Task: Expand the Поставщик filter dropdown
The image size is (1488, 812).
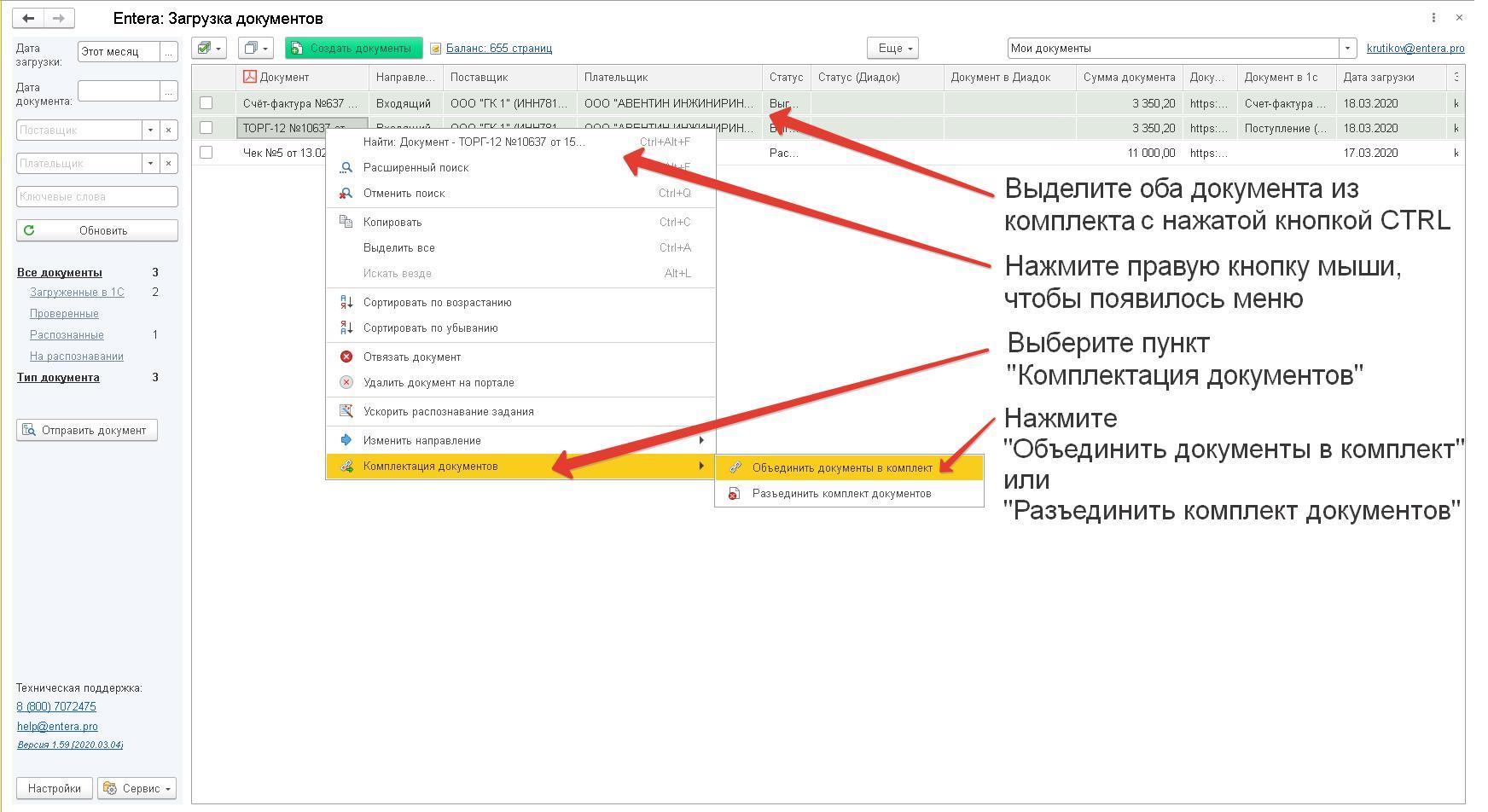Action: pos(150,130)
